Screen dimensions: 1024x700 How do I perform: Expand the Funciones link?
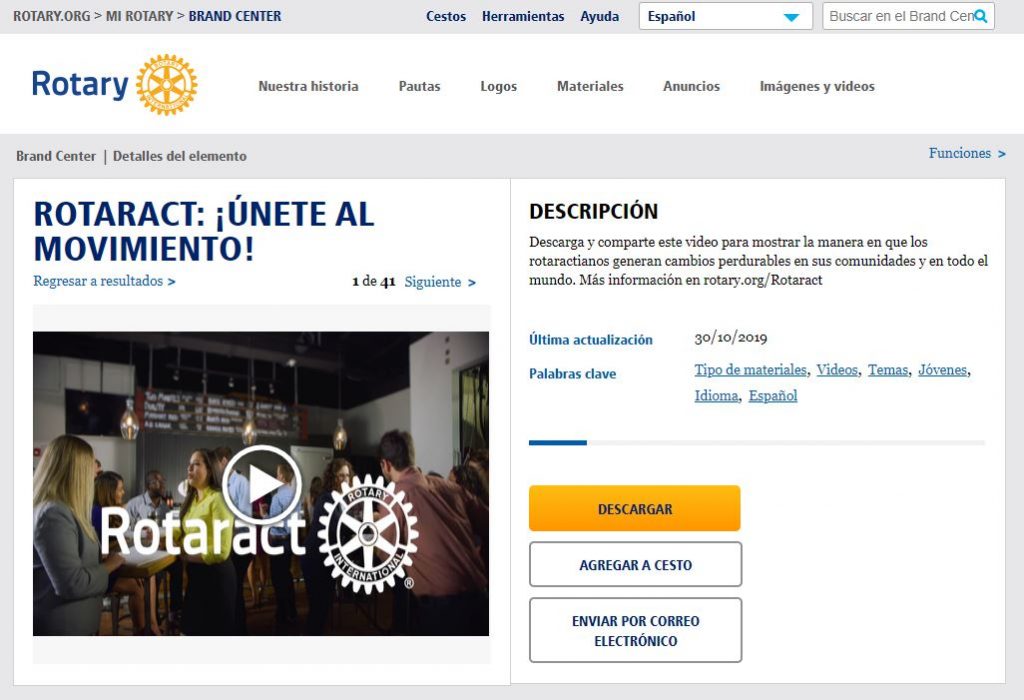[x=967, y=153]
